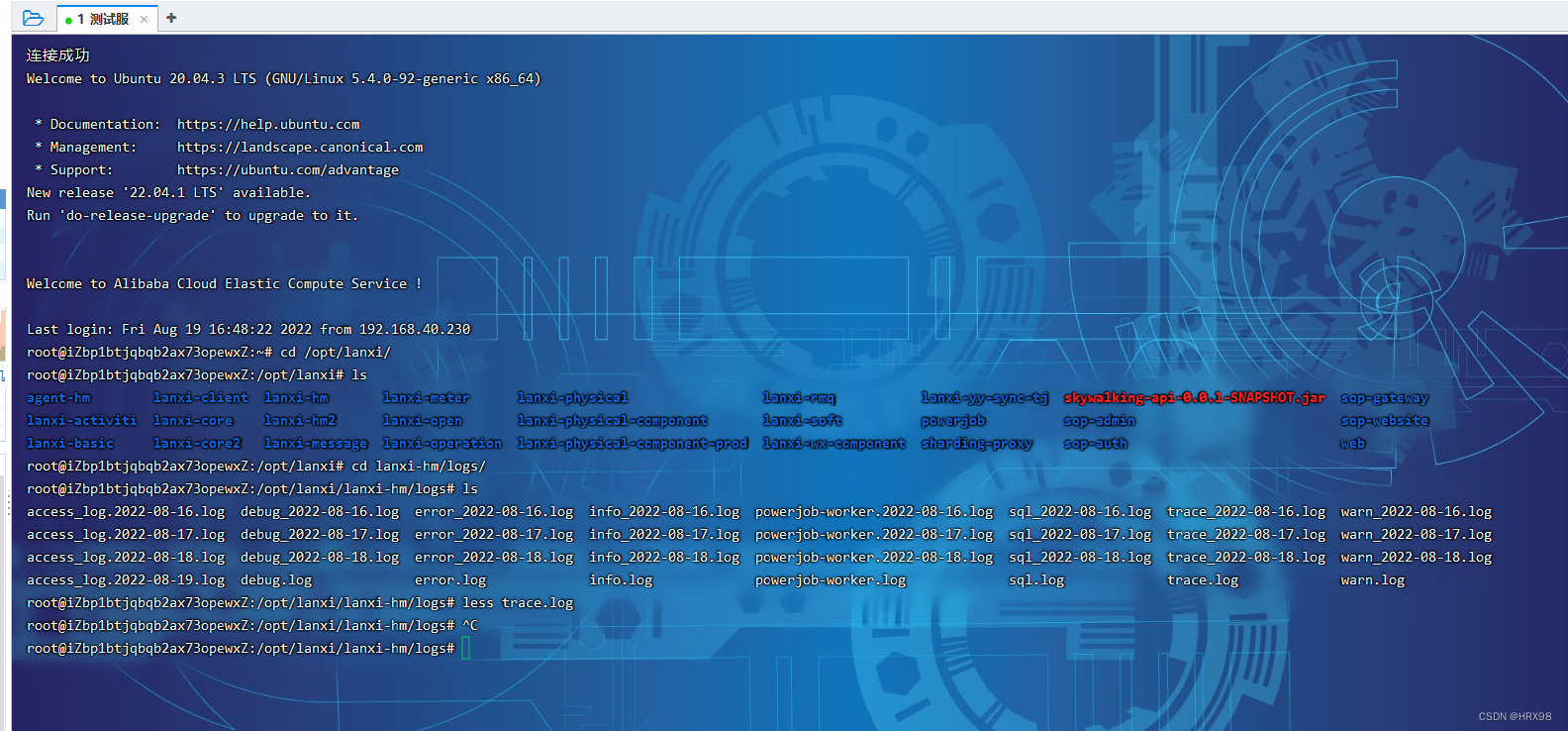Viewport: 1568px width, 731px height.
Task: Click the lanxi-physical-component-prod directory name
Action: 633,443
